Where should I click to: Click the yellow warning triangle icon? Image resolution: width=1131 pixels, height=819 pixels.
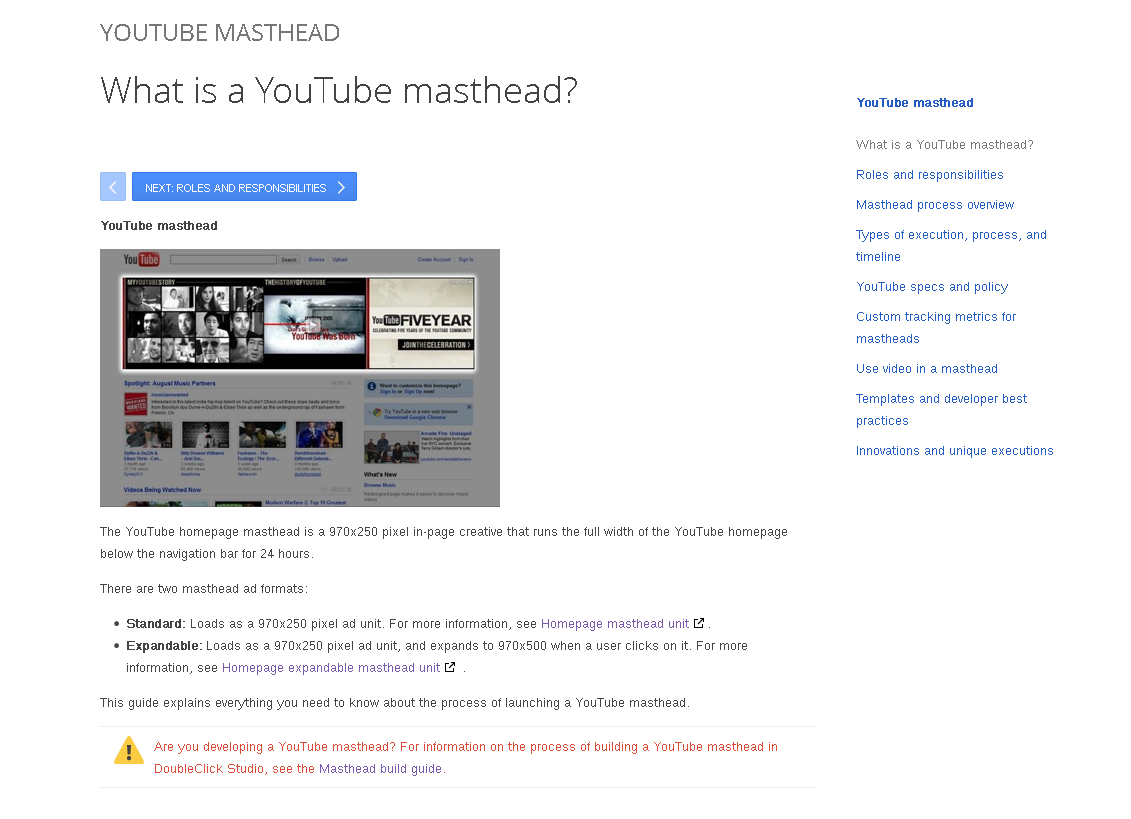pos(128,750)
